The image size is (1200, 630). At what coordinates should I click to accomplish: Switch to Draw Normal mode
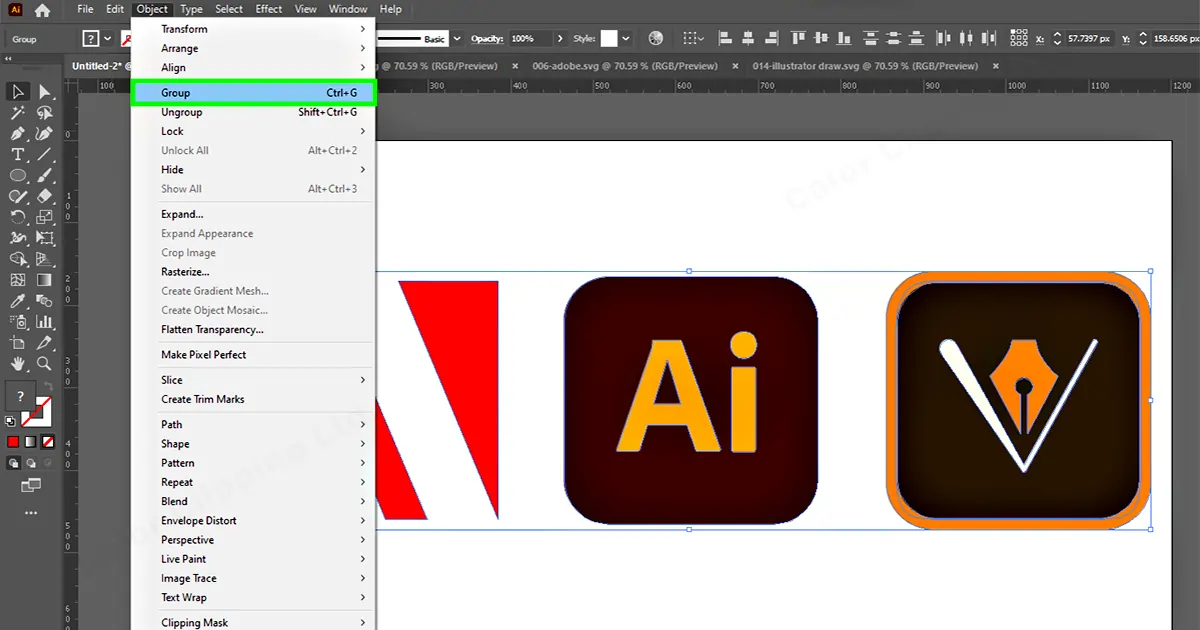(x=14, y=463)
